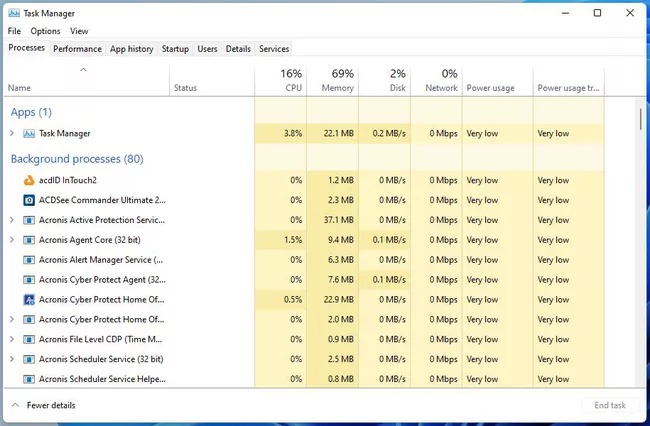Sort by the Memory column header
The height and width of the screenshot is (426, 650).
[x=332, y=82]
